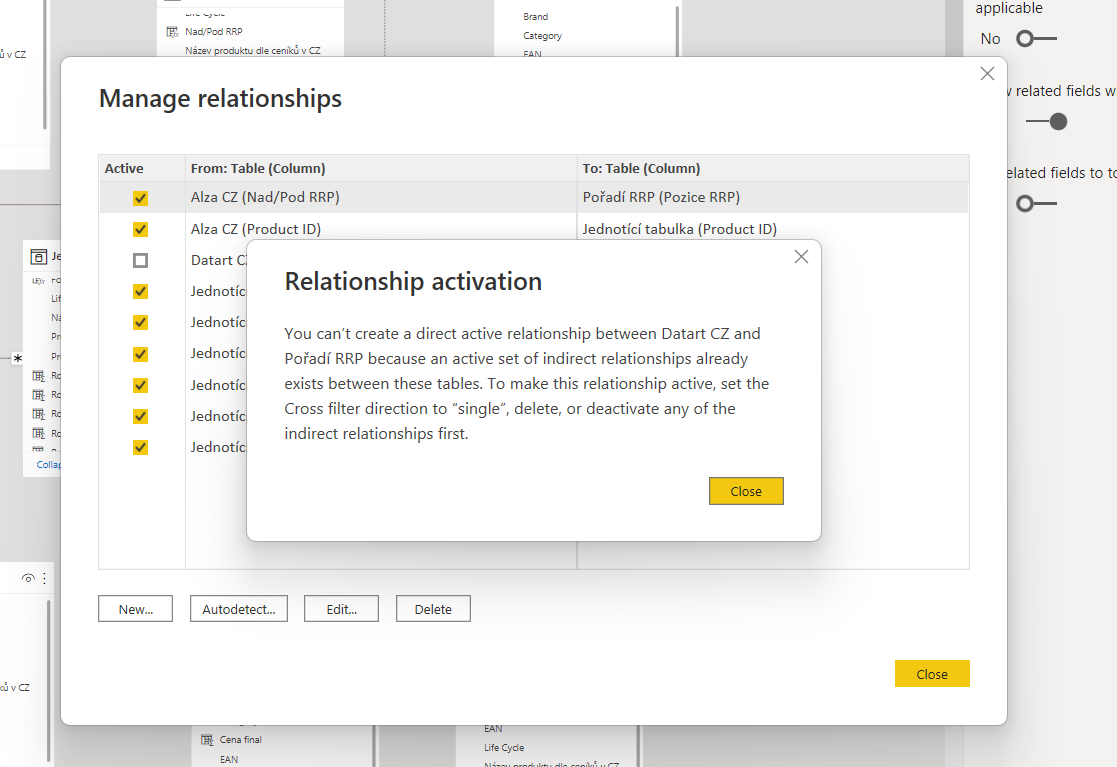1117x767 pixels.
Task: Click the Edit... button
Action: (x=341, y=609)
